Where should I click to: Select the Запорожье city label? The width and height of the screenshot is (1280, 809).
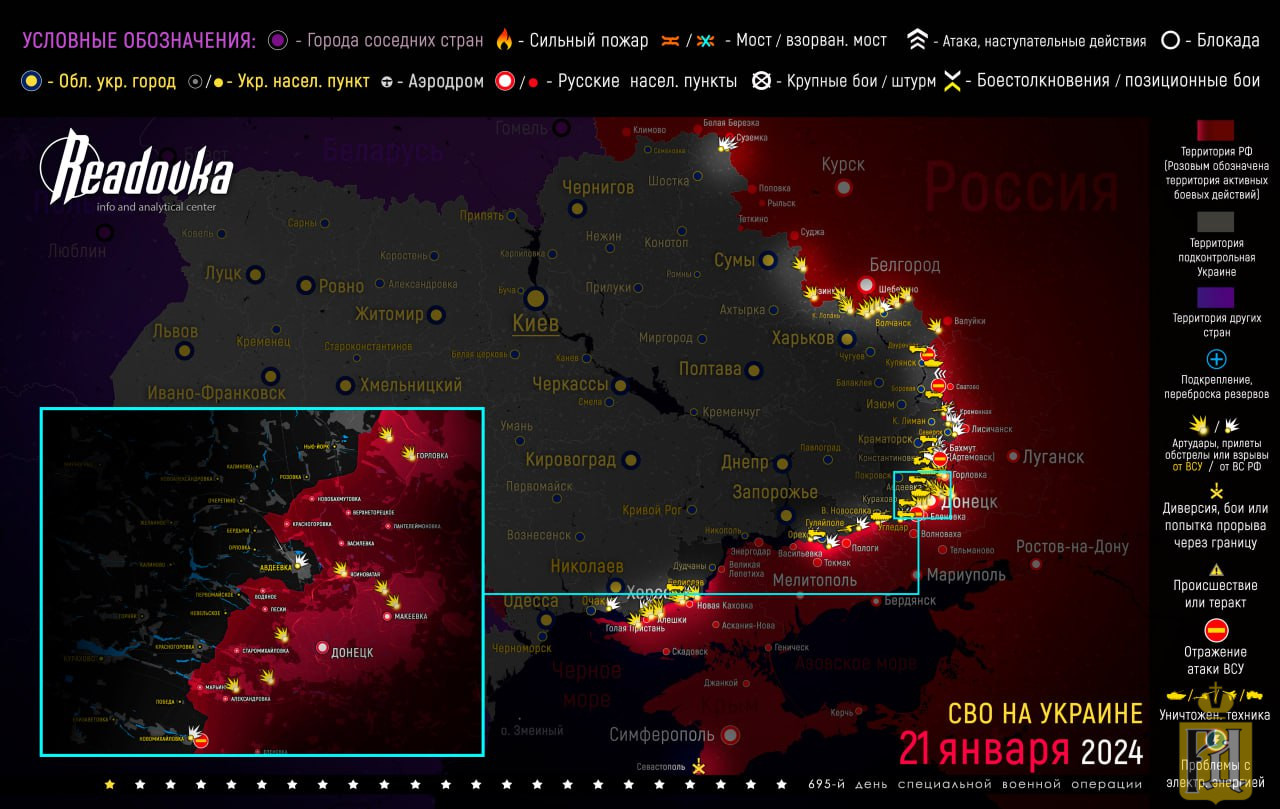point(775,492)
